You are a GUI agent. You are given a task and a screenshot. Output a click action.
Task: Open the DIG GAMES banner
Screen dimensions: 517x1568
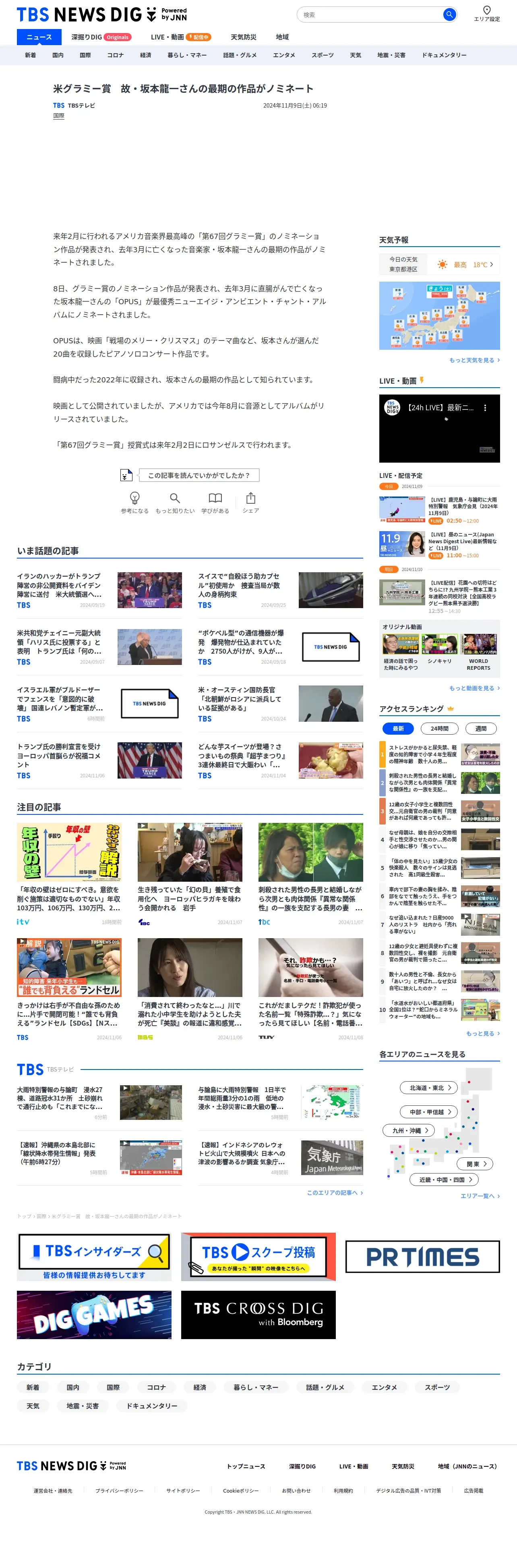tap(94, 1315)
